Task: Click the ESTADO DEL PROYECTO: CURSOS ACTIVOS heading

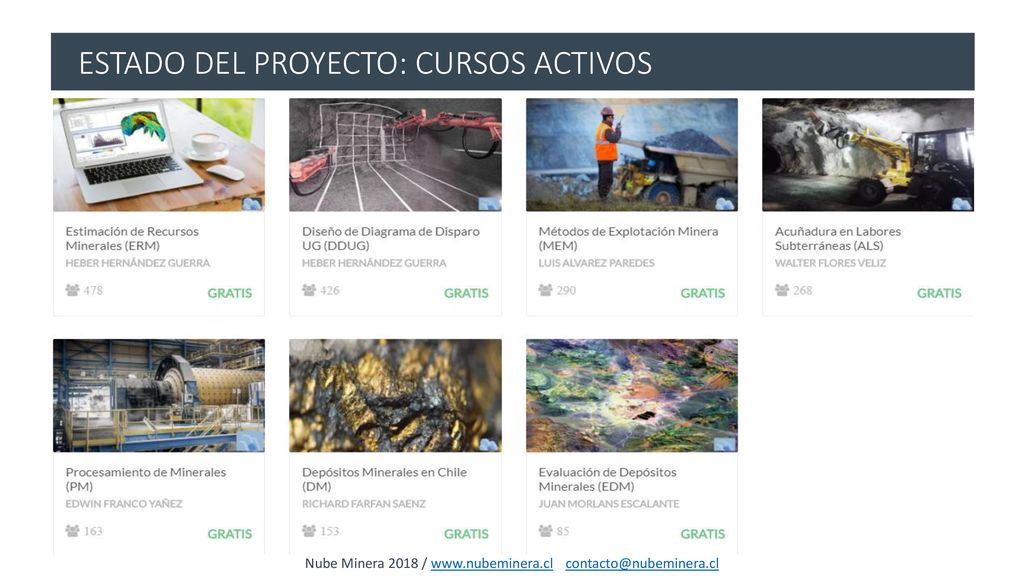Action: 365,63
